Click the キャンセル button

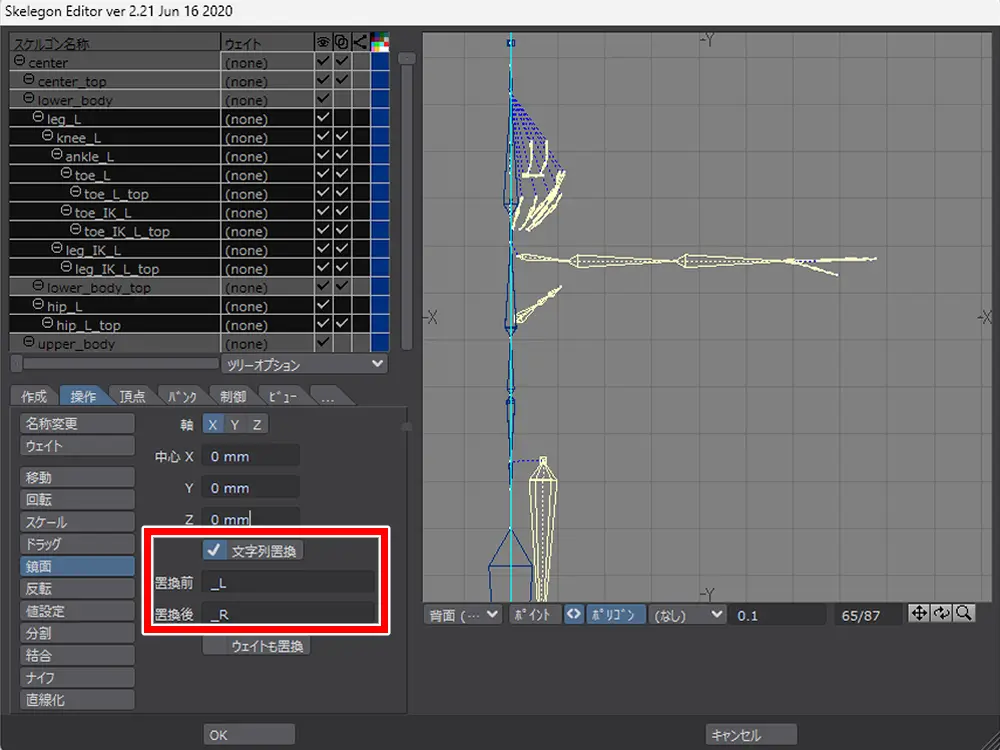[x=750, y=735]
